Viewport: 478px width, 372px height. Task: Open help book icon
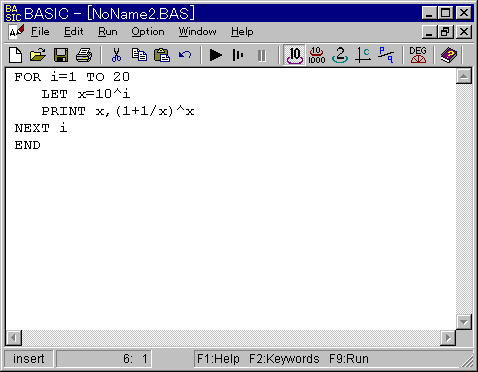[x=449, y=55]
